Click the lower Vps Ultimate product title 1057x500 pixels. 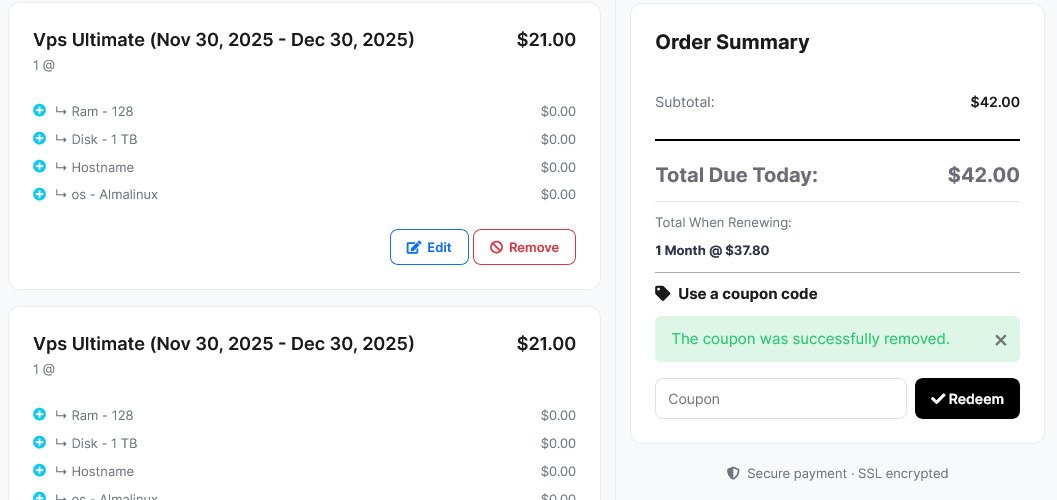point(223,344)
